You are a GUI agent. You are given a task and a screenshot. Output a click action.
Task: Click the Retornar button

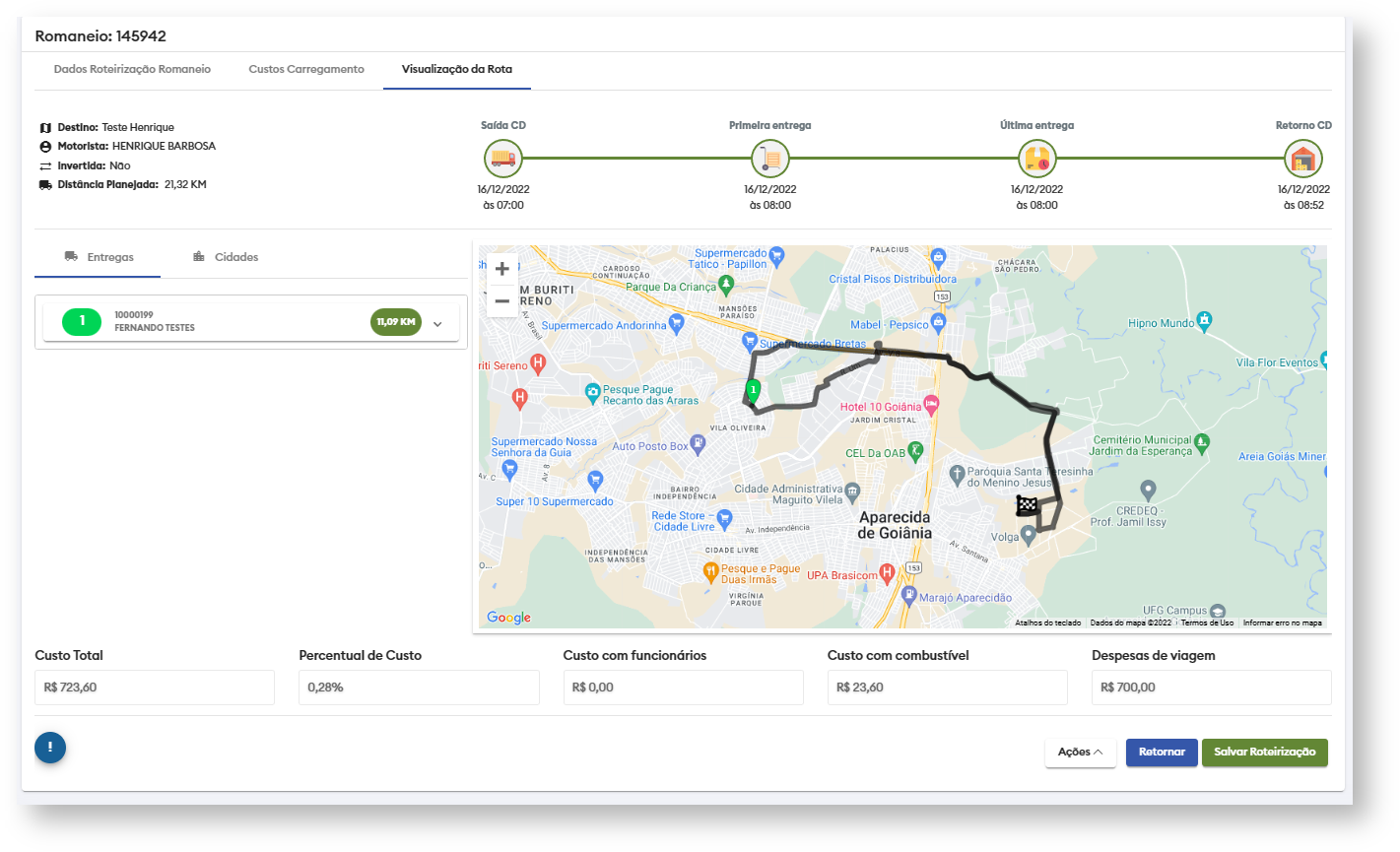coord(1162,753)
